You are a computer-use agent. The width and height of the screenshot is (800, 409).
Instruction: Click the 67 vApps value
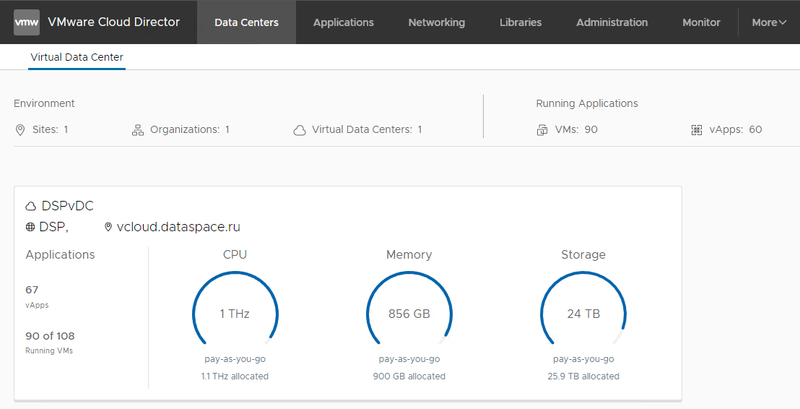(x=32, y=290)
